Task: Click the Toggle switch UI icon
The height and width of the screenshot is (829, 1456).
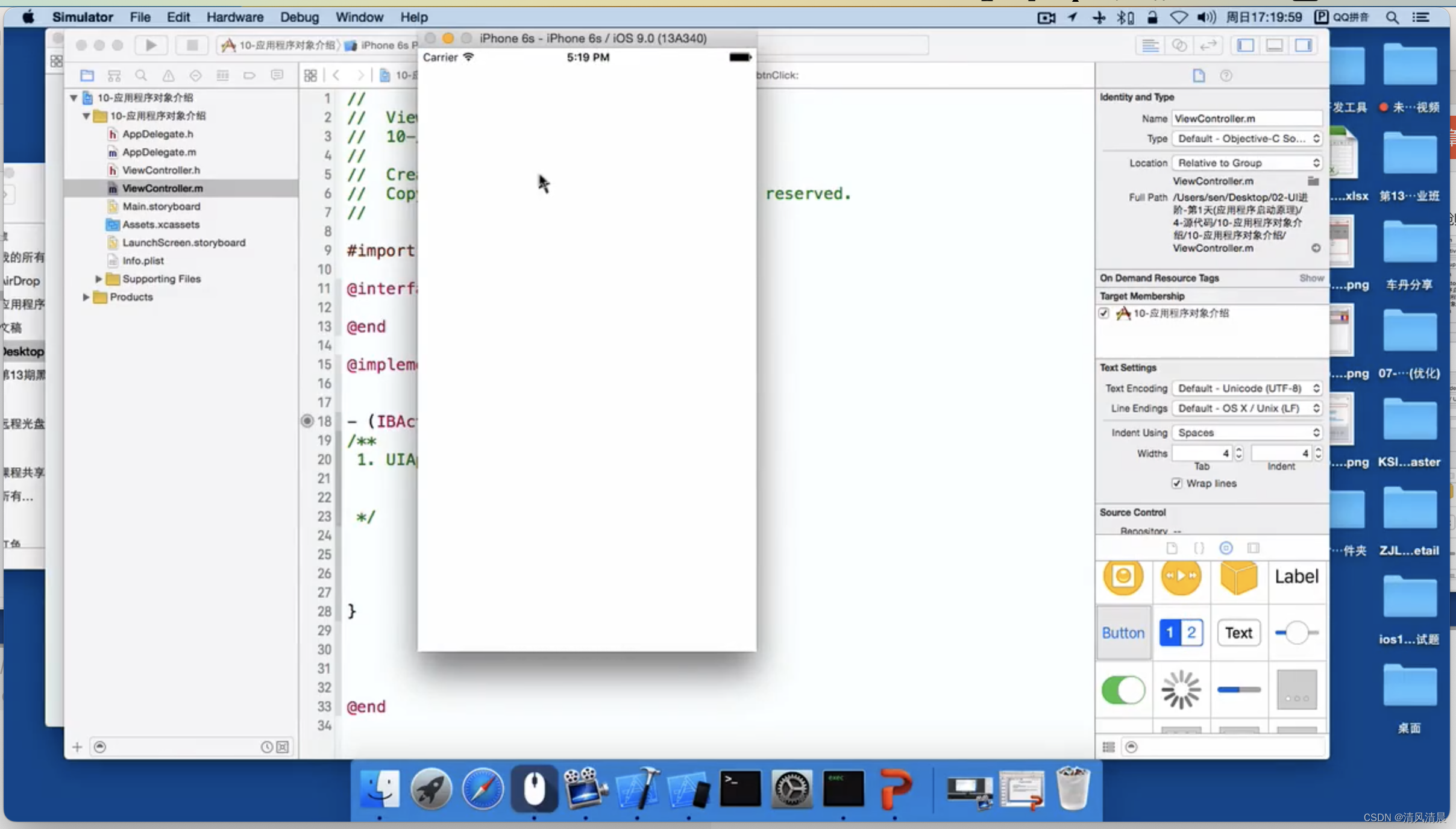Action: (x=1123, y=689)
